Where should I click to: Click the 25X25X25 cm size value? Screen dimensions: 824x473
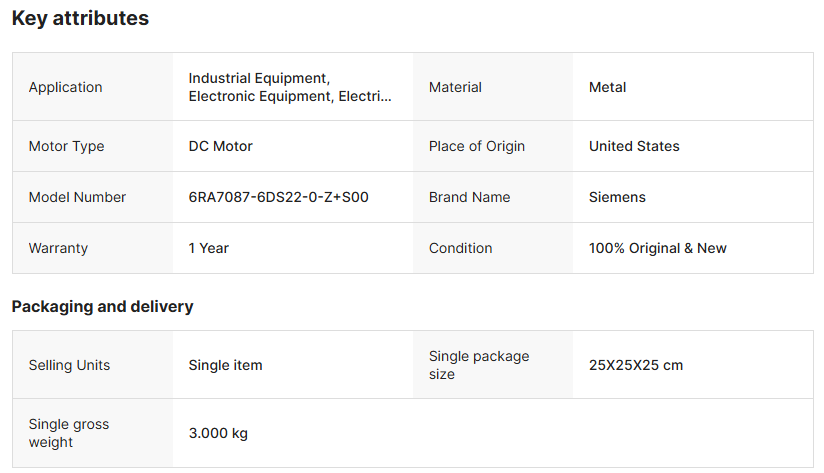click(635, 365)
